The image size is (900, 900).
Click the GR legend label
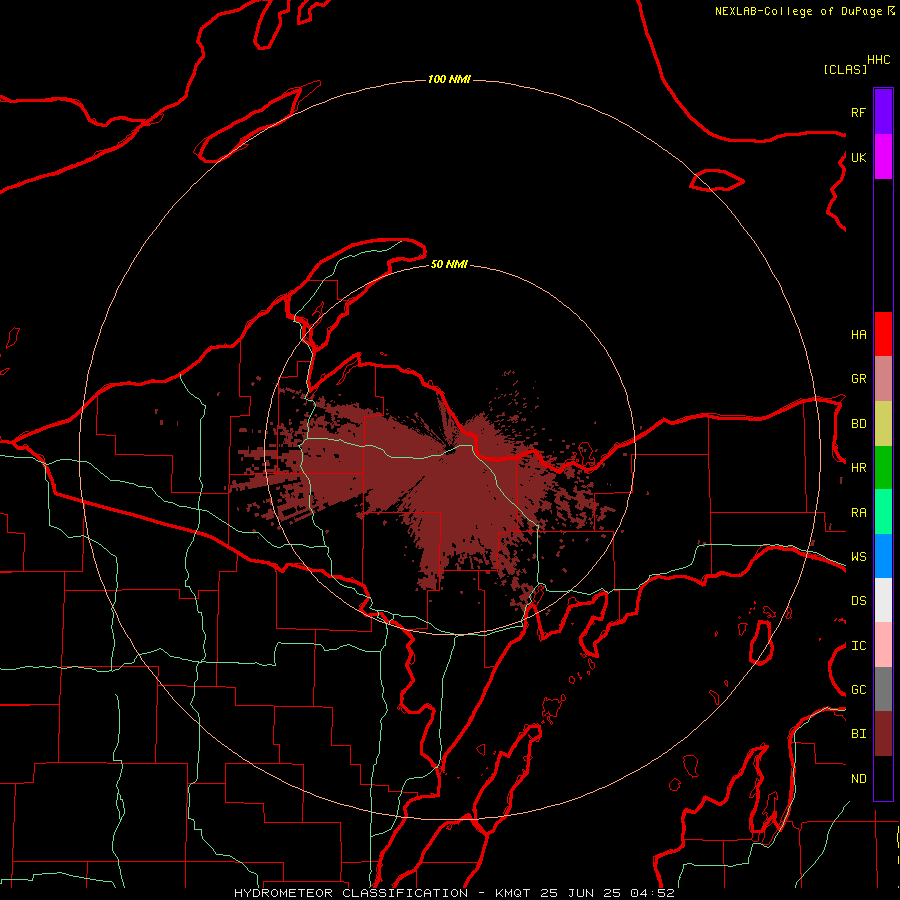click(858, 379)
